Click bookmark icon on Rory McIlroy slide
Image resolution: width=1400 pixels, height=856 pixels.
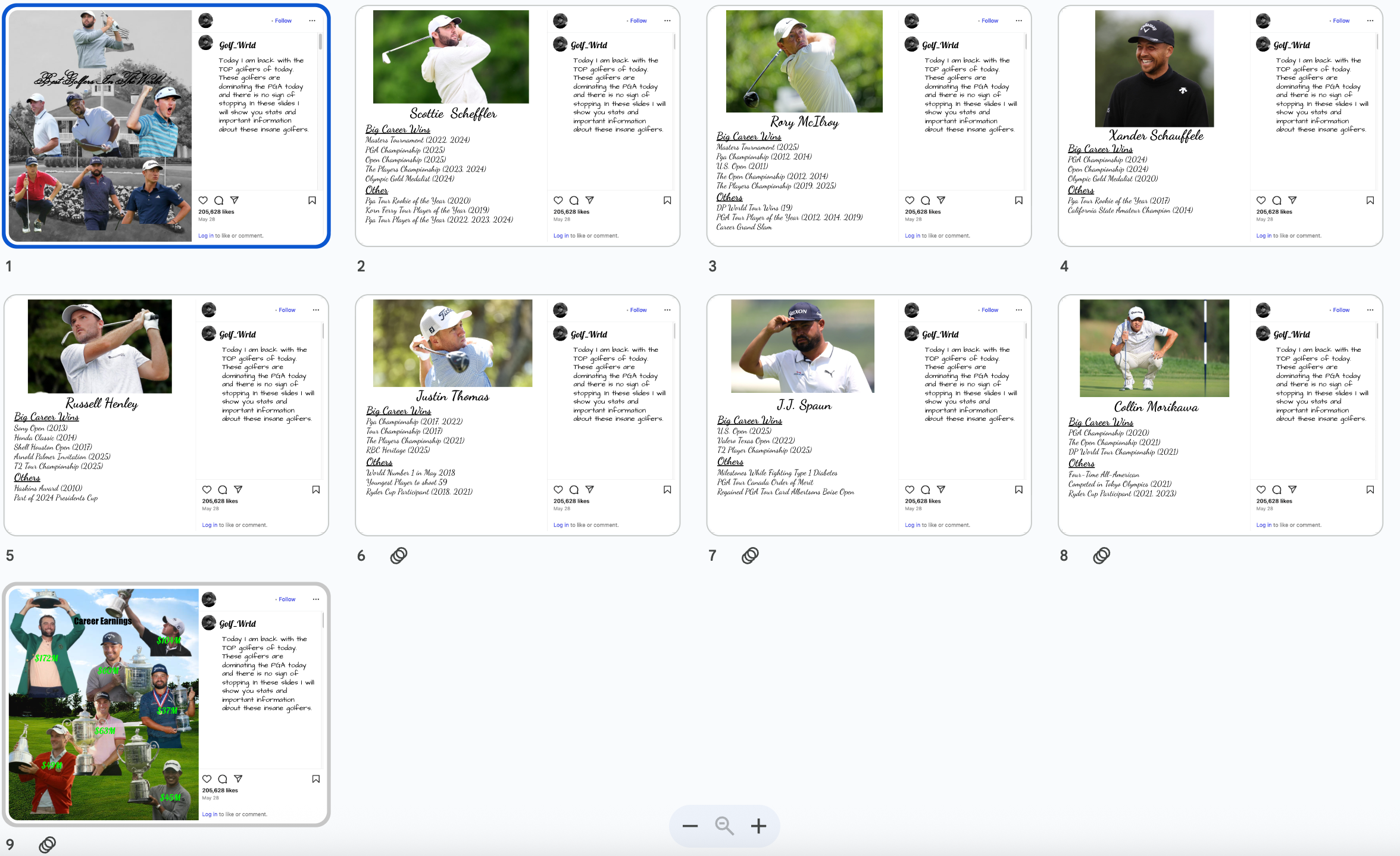pyautogui.click(x=1018, y=201)
